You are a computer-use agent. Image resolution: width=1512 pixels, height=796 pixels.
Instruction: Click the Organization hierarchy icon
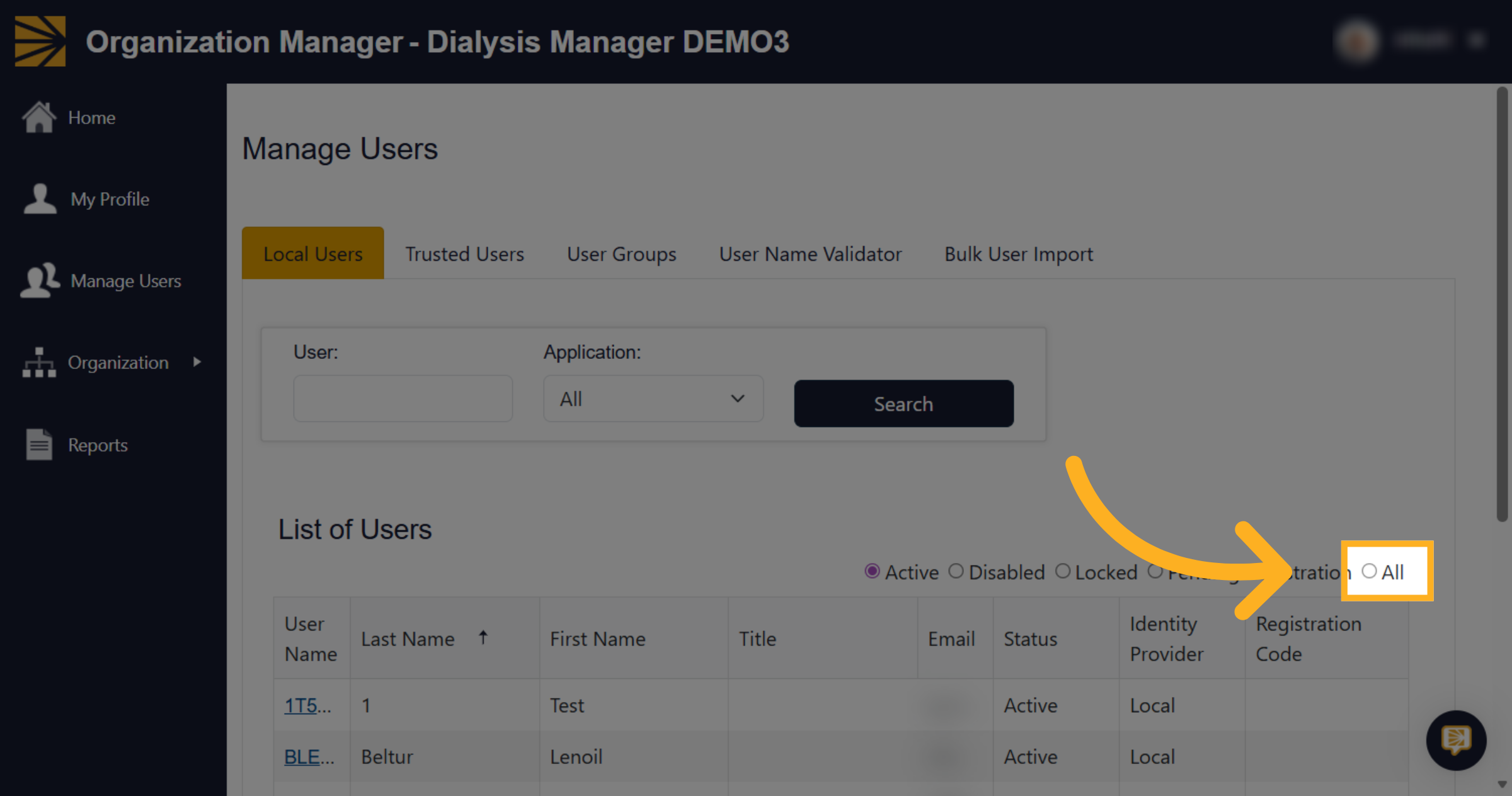(39, 363)
